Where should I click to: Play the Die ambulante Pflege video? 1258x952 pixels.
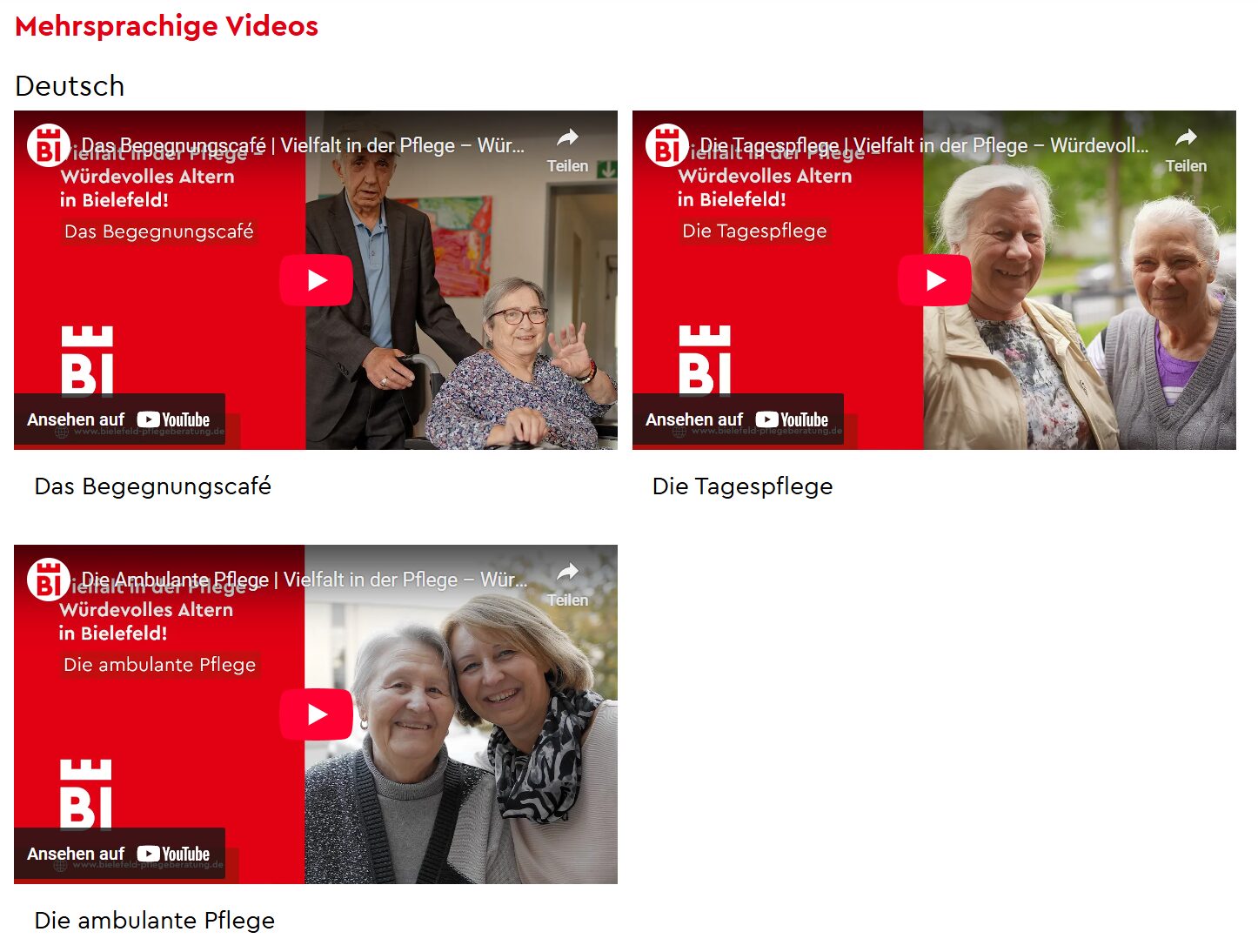(316, 714)
